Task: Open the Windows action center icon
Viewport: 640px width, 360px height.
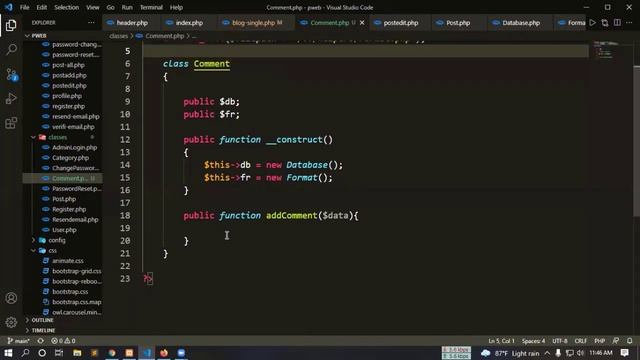Action: tap(624, 353)
